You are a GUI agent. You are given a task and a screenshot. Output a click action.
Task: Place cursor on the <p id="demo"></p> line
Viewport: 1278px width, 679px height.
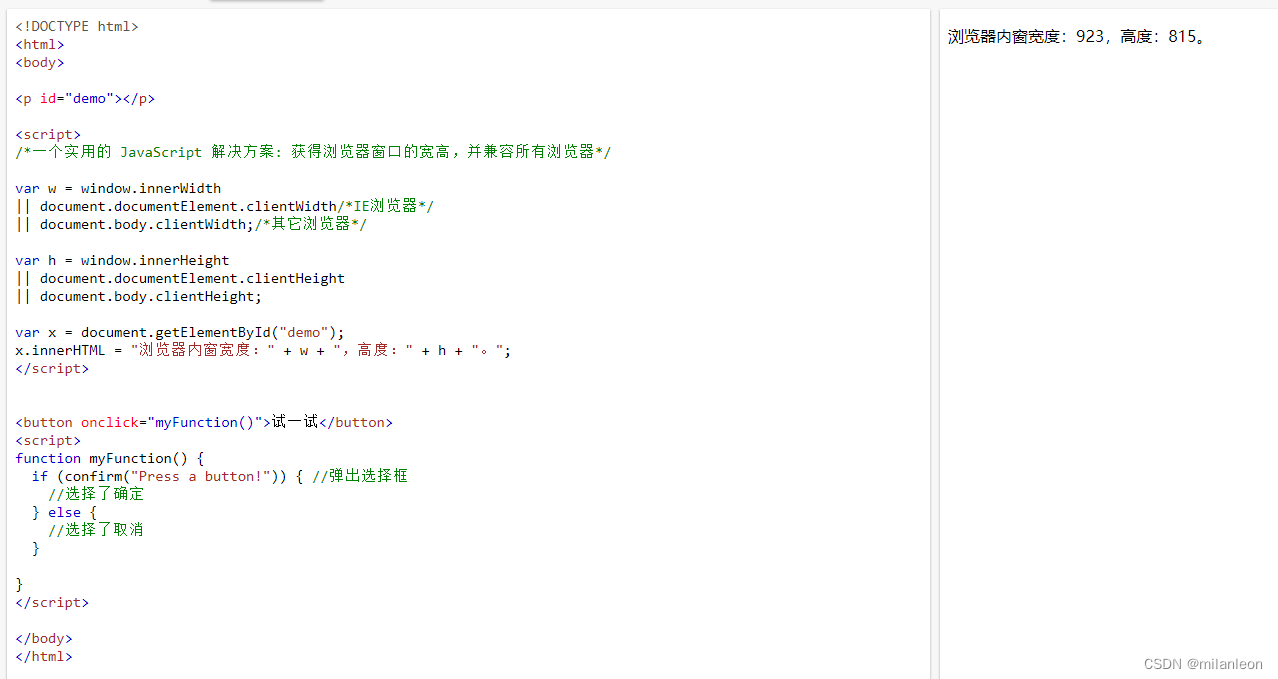point(85,99)
